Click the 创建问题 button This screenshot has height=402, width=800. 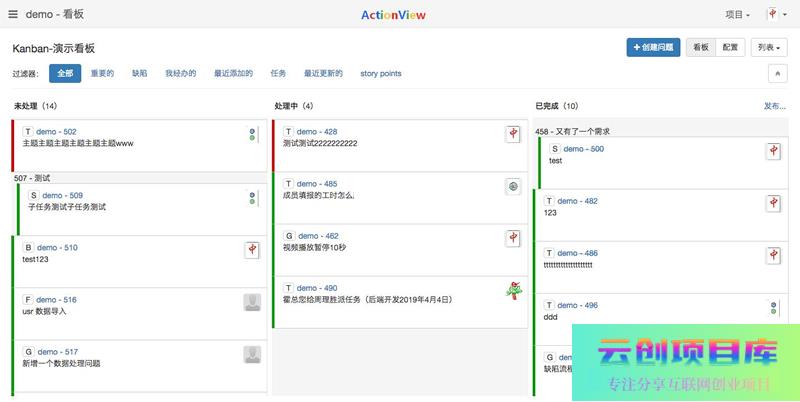pos(652,47)
